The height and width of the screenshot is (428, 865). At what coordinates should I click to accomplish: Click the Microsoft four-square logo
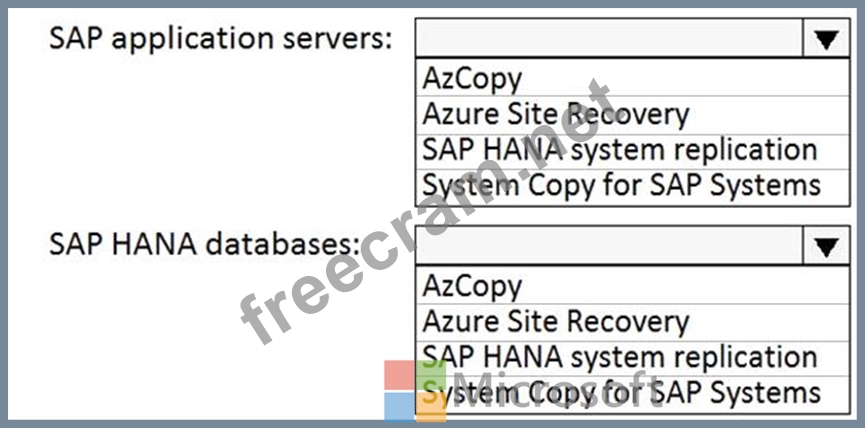[x=416, y=390]
